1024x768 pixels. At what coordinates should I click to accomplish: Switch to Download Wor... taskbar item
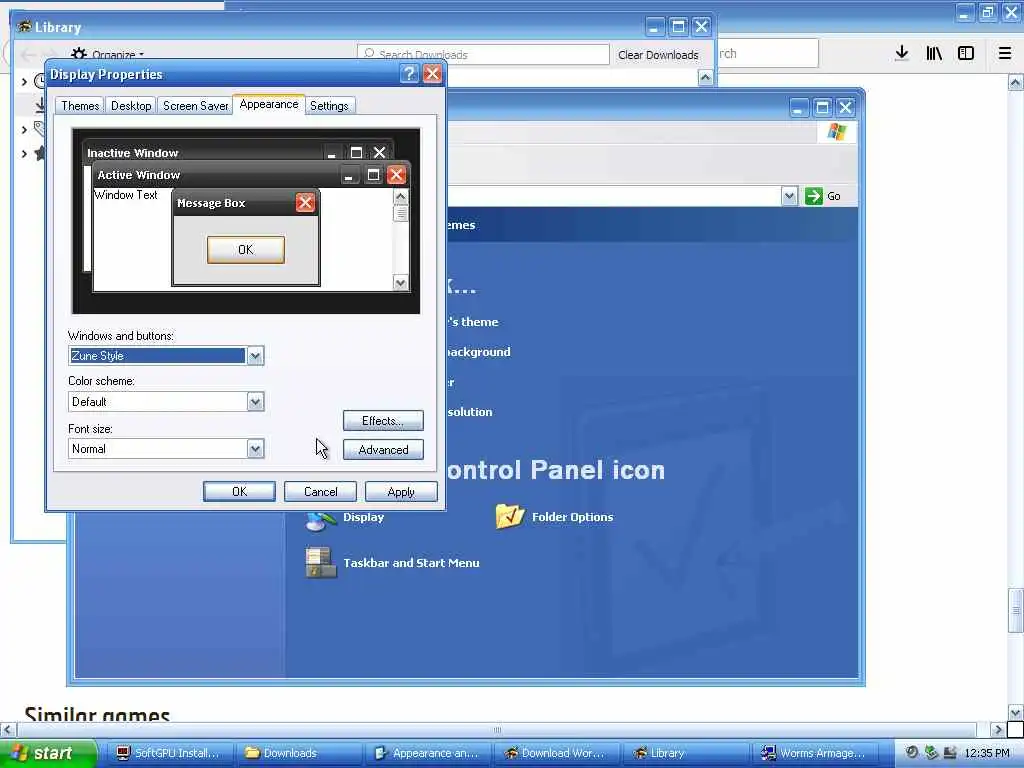tap(556, 753)
